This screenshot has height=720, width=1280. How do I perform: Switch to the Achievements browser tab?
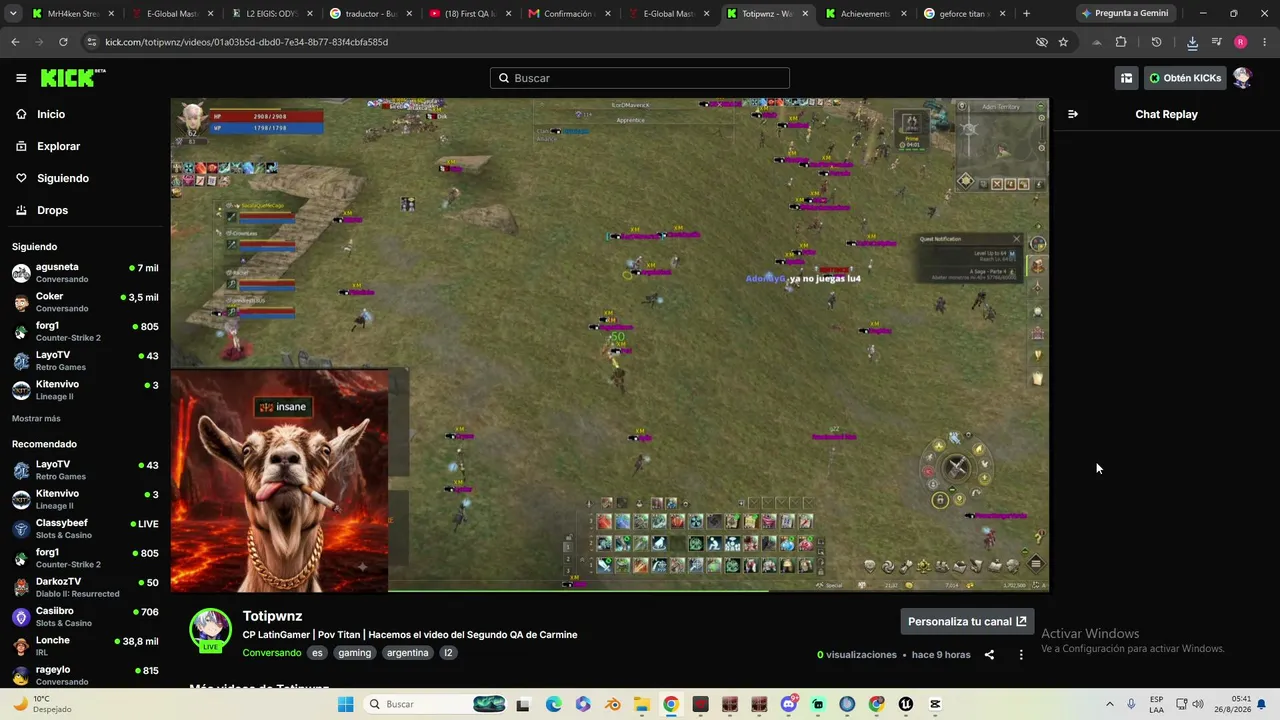[866, 14]
